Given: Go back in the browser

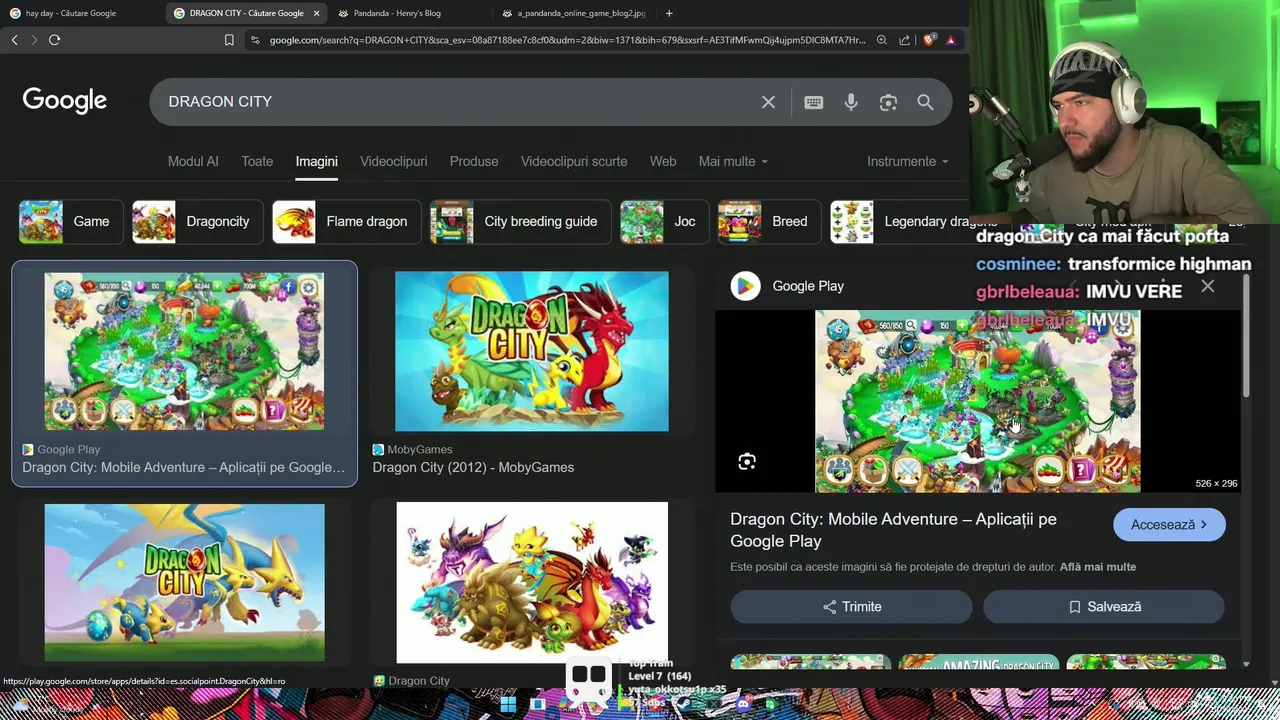Looking at the screenshot, I should pos(14,40).
